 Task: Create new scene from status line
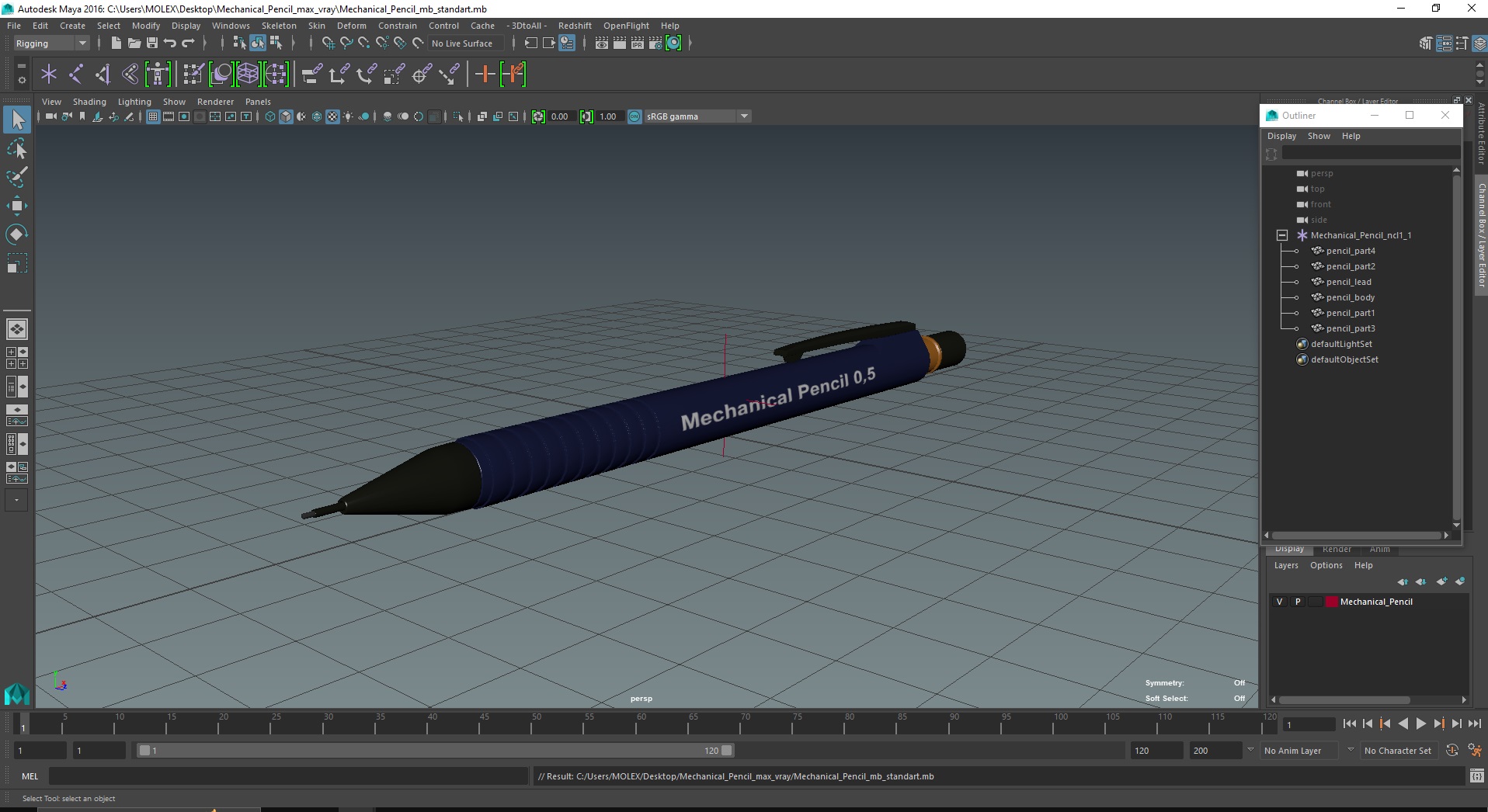[116, 43]
